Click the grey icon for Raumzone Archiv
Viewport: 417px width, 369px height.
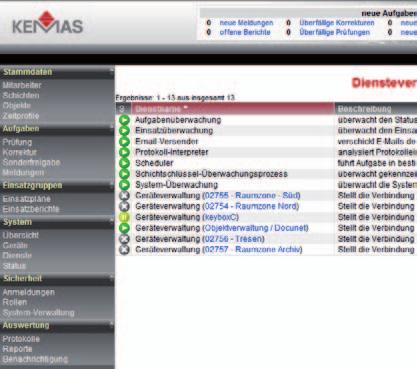pyautogui.click(x=124, y=249)
